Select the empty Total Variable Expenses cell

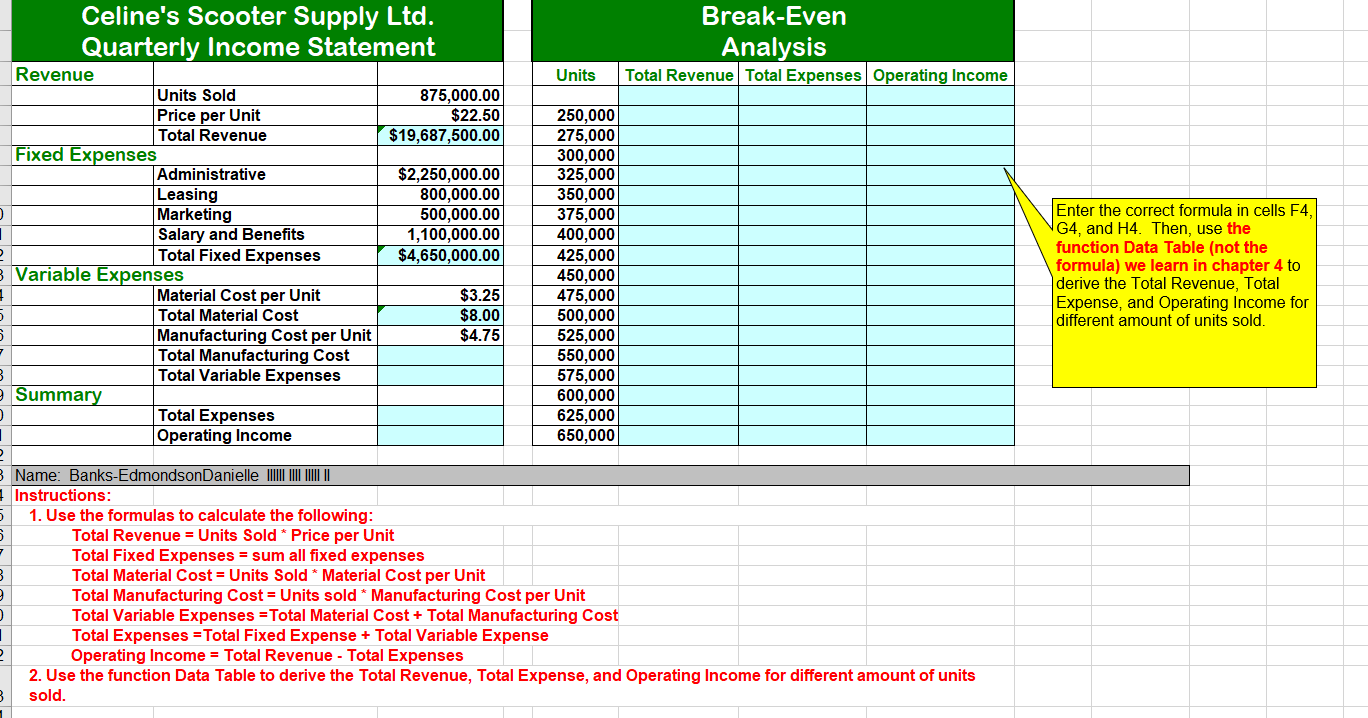point(440,375)
